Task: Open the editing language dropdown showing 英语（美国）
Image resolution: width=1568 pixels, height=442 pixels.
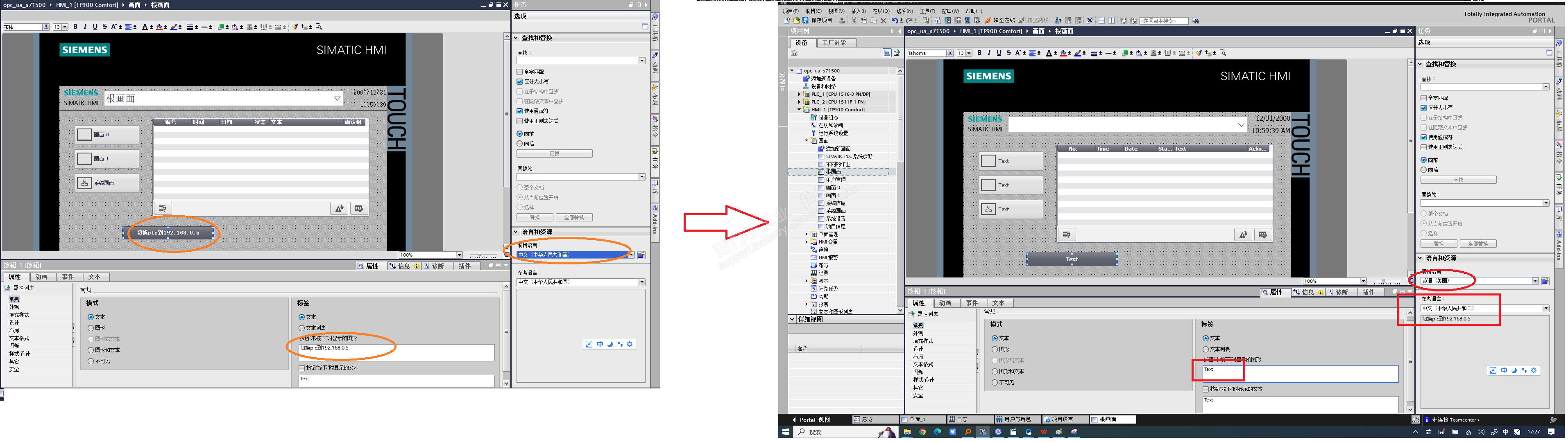Action: coord(1535,281)
